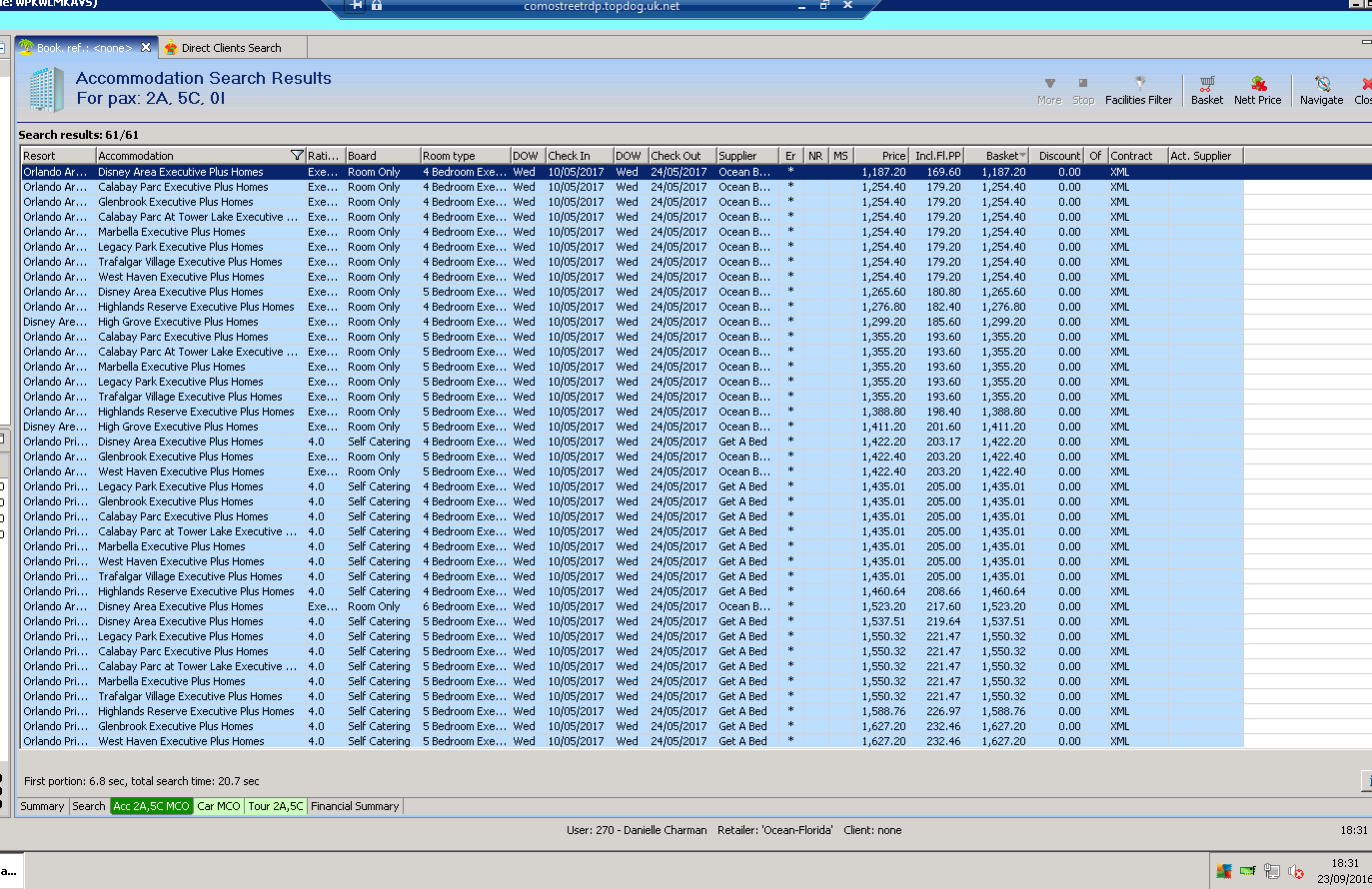
Task: Select the Self Catering row with 203.17
Action: click(x=633, y=442)
